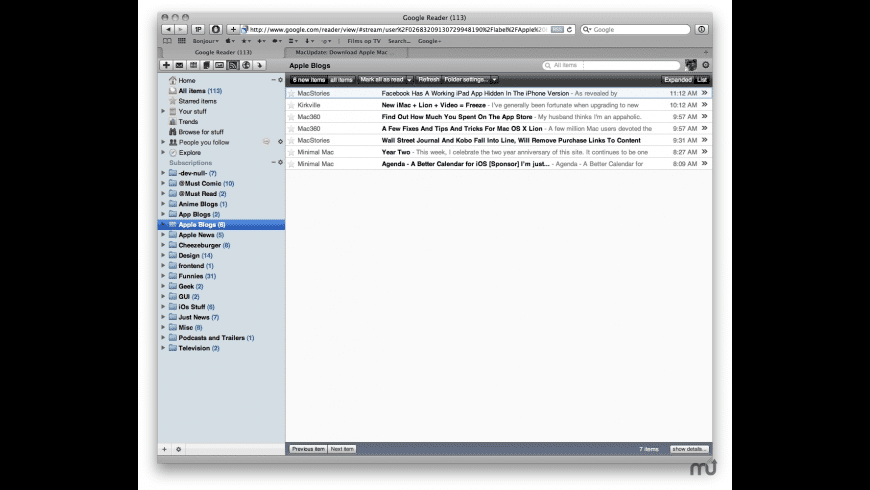Viewport: 870px width, 490px height.
Task: Open Home in the sidebar
Action: coord(186,80)
